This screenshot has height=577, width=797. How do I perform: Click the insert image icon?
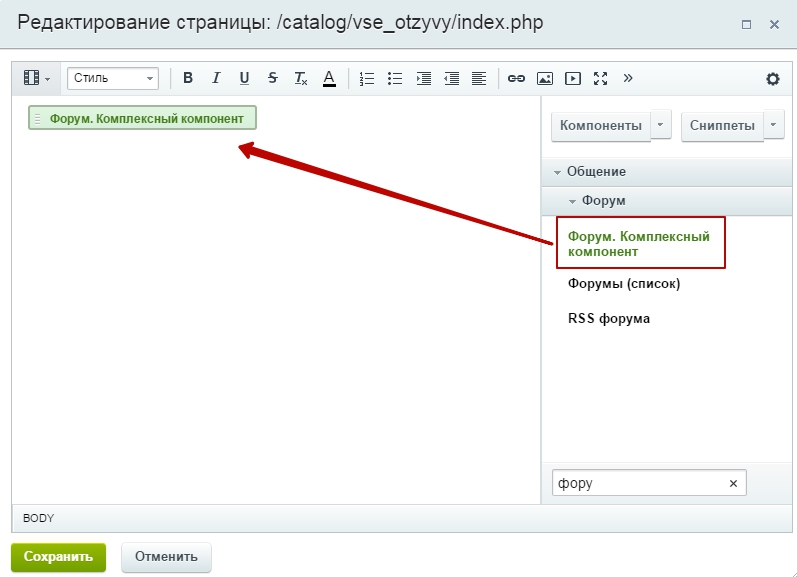point(544,78)
